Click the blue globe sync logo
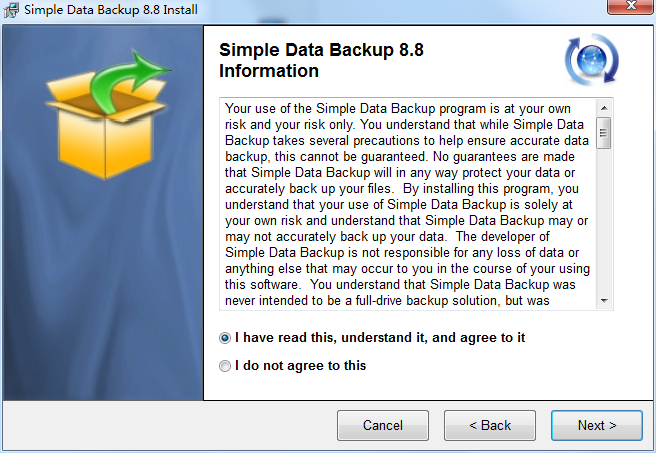This screenshot has height=453, width=656. [592, 60]
